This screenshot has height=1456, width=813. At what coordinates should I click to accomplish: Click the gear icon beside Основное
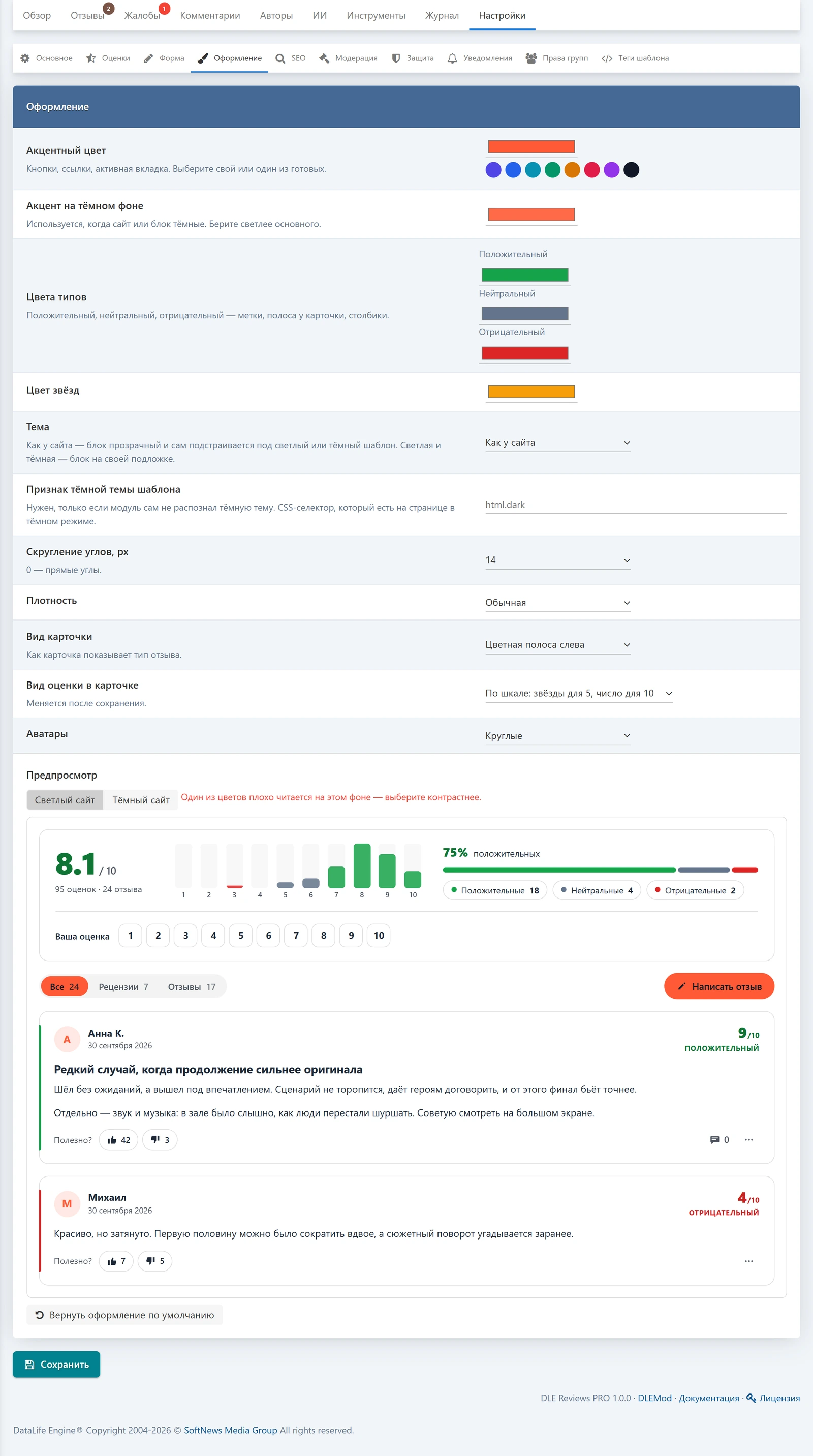pyautogui.click(x=25, y=58)
